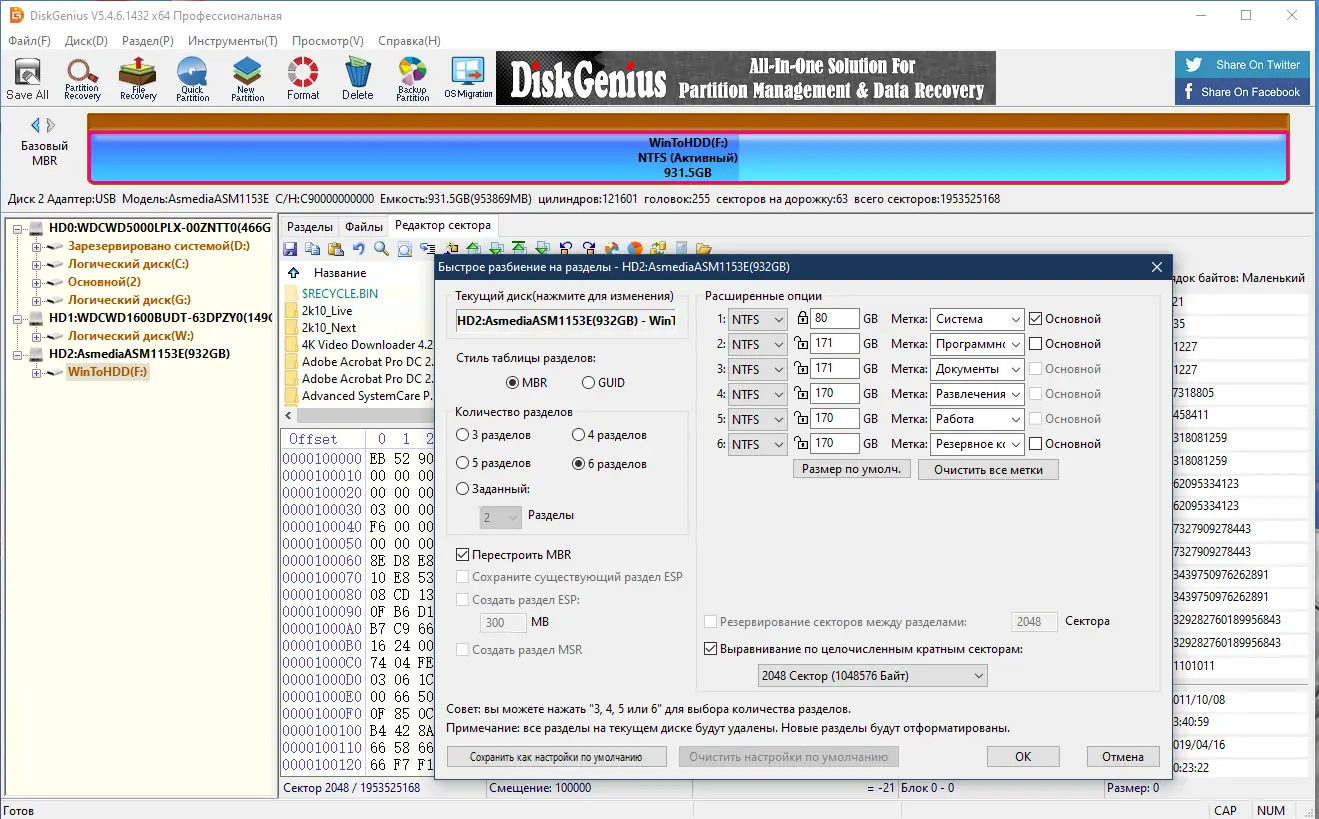This screenshot has height=819, width=1319.
Task: Click the Размер по умолч. button
Action: coord(852,469)
